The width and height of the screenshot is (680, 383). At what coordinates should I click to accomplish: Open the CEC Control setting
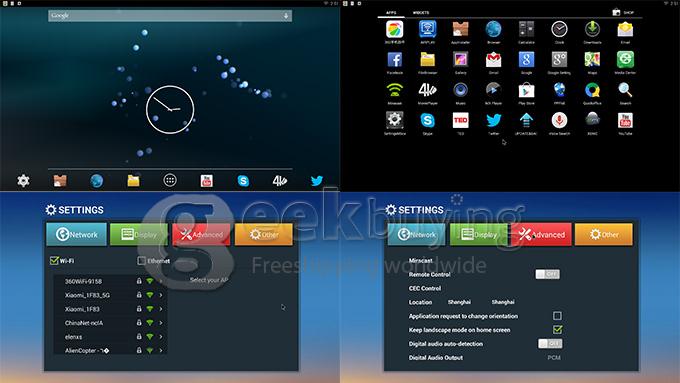(x=425, y=288)
